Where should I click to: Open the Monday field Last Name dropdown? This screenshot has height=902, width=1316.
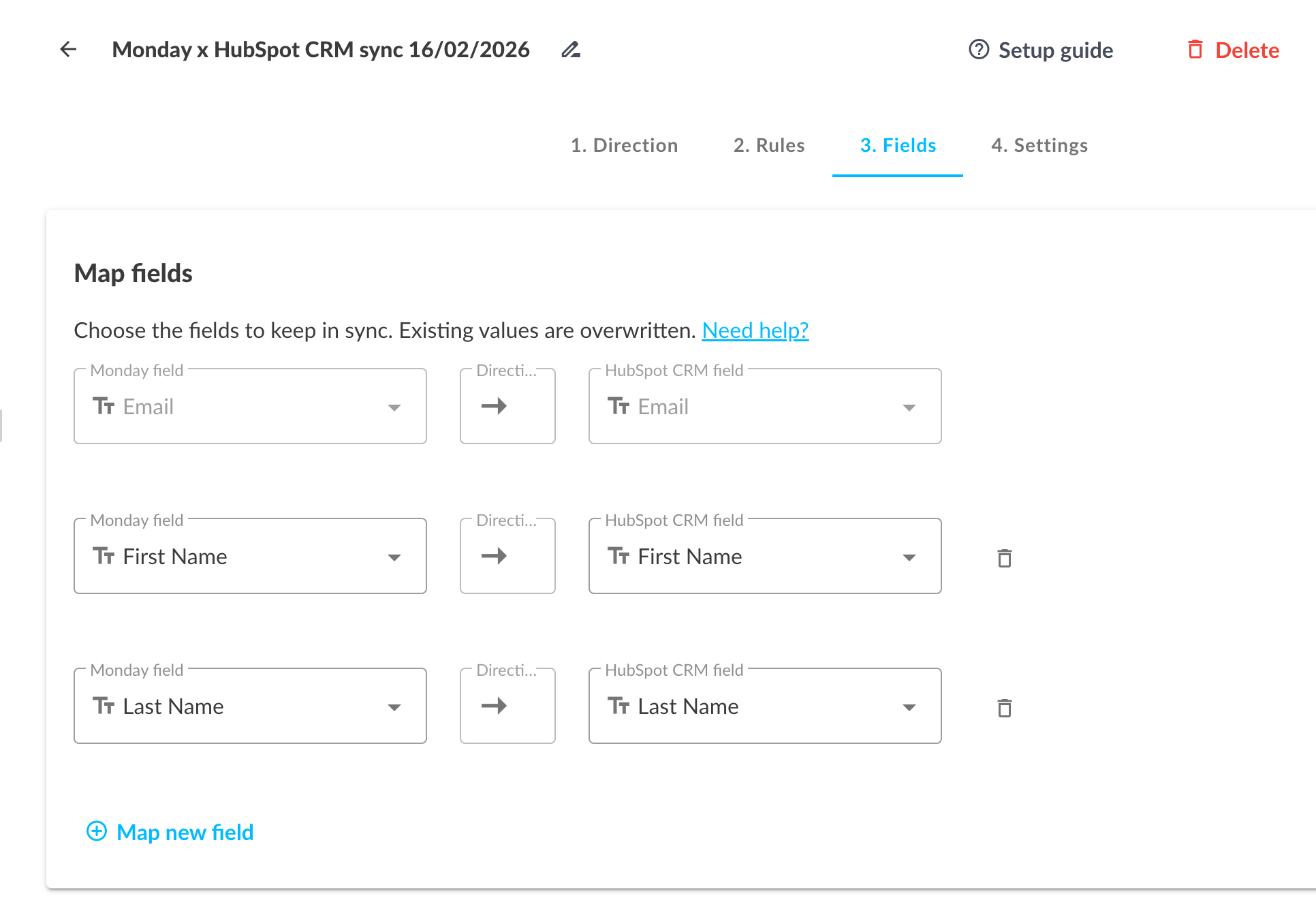[x=395, y=706]
